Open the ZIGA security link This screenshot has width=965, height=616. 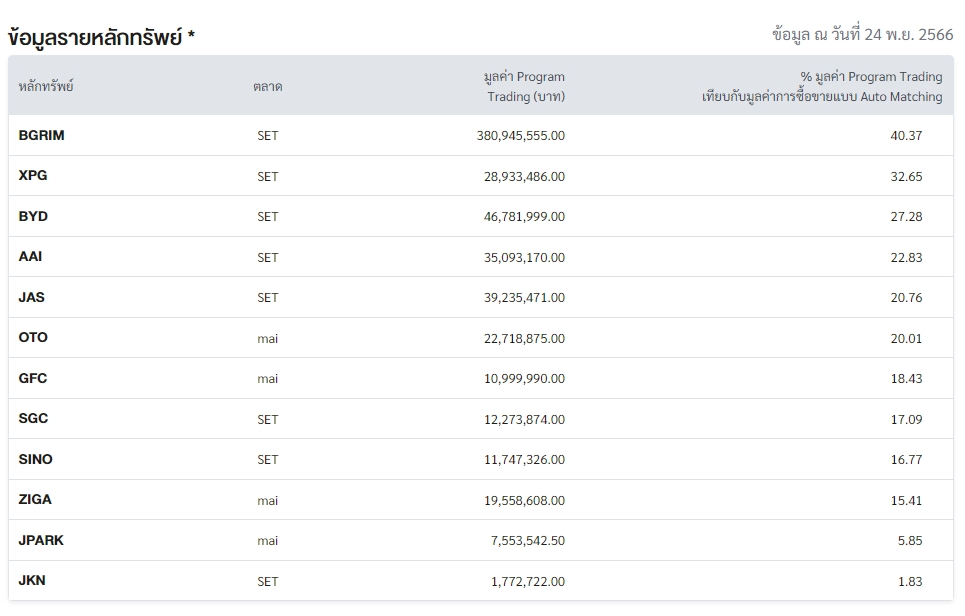[x=35, y=499]
